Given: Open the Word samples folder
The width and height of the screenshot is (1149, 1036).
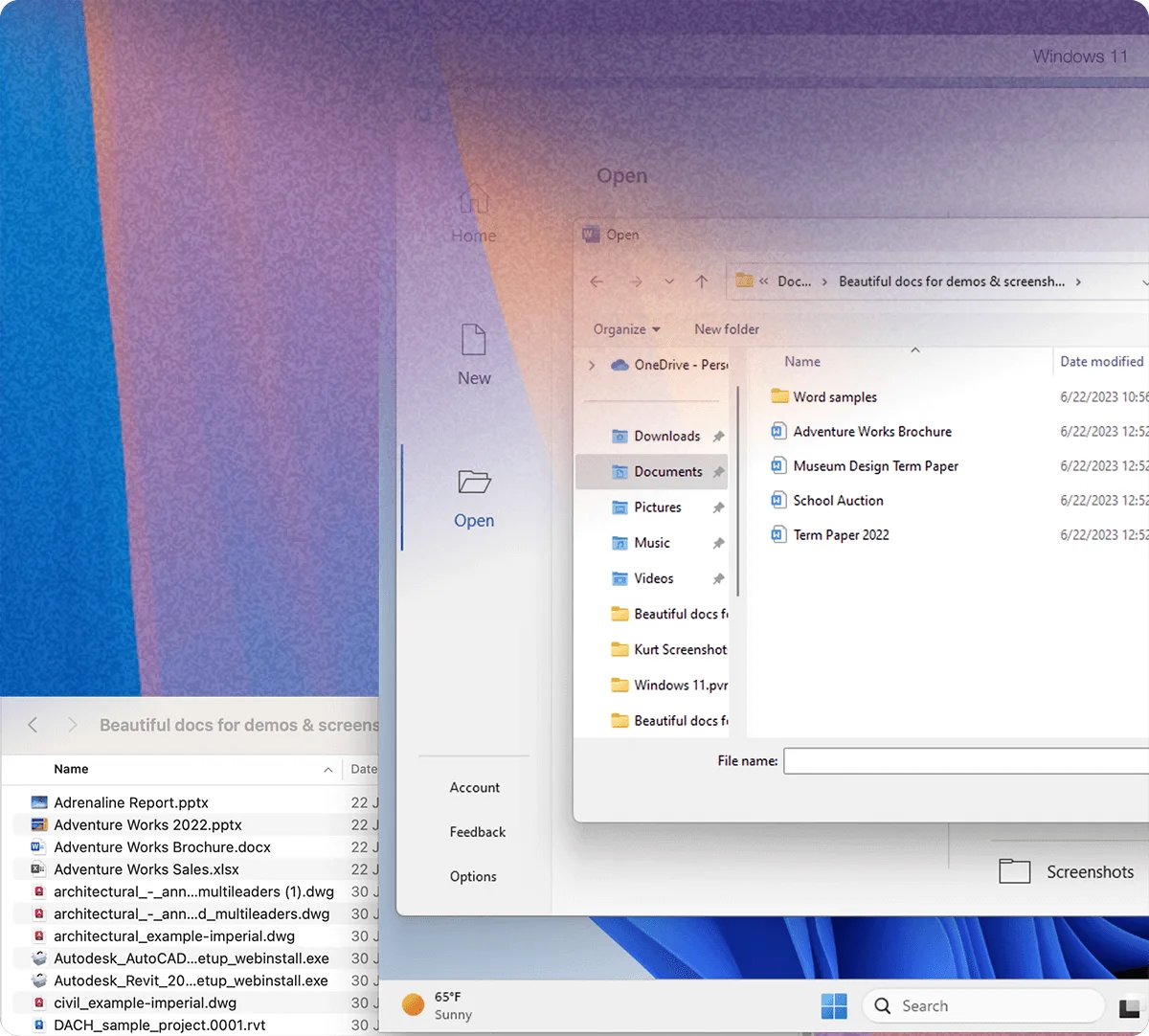Looking at the screenshot, I should tap(834, 396).
